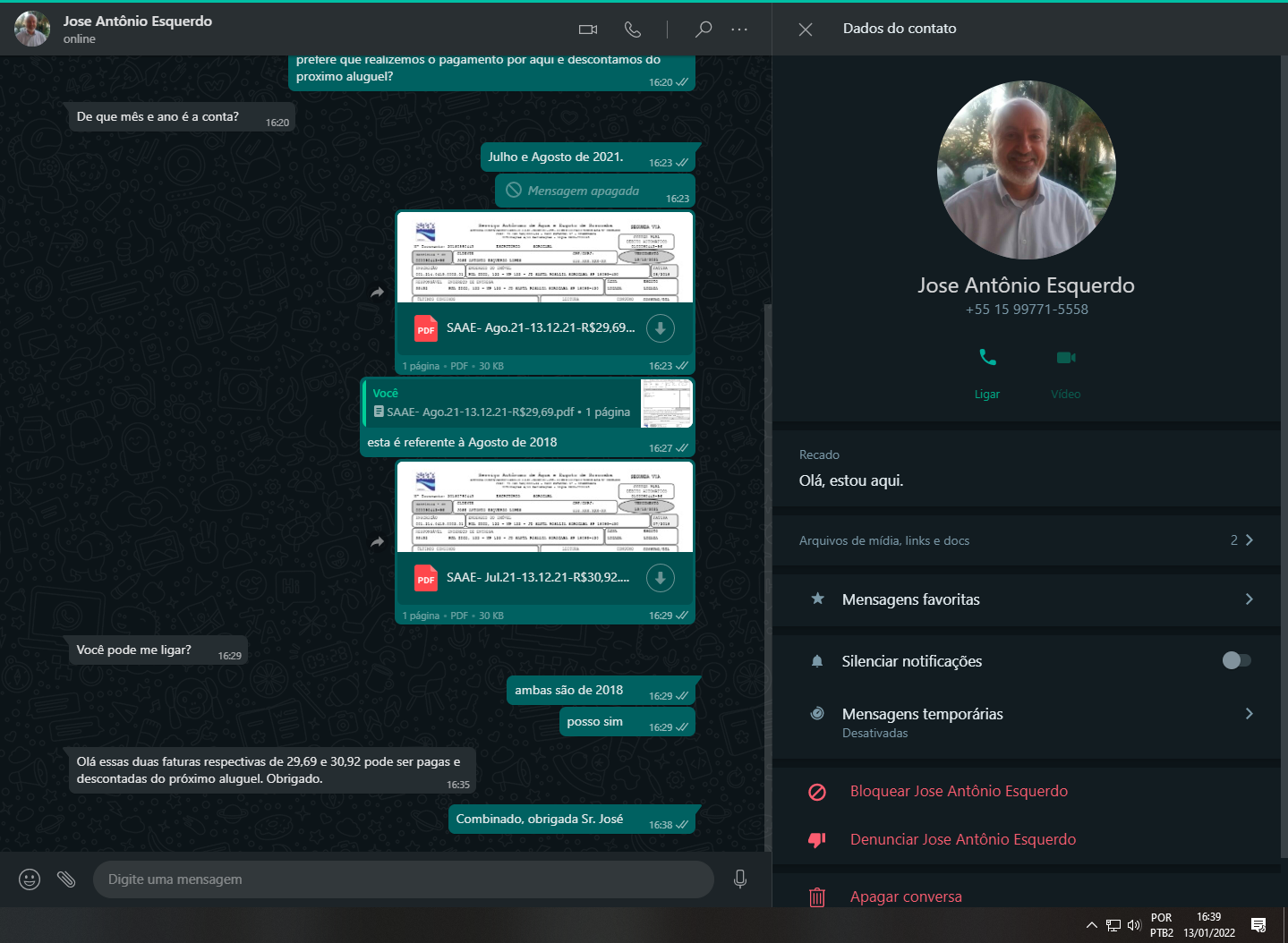
Task: Open the emoji picker
Action: click(x=30, y=879)
